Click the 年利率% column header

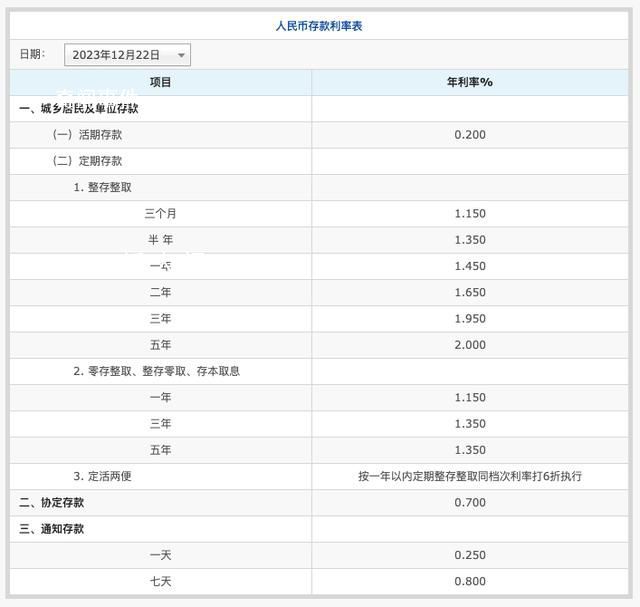(x=469, y=82)
